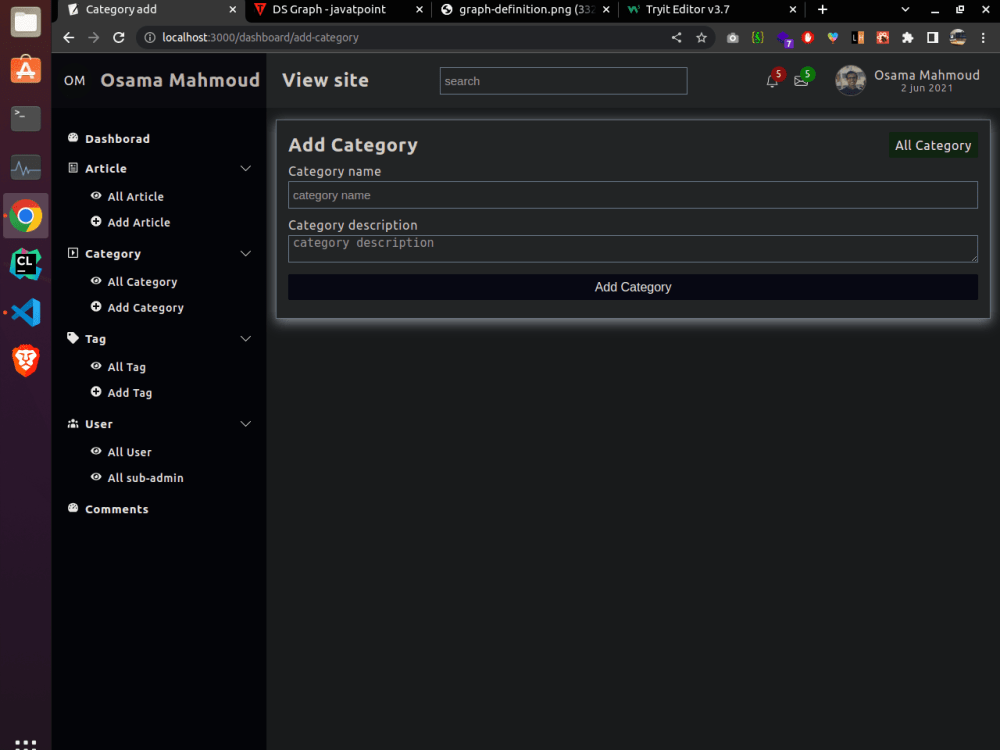Collapse the User section chevron
The width and height of the screenshot is (1000, 750).
pos(246,423)
